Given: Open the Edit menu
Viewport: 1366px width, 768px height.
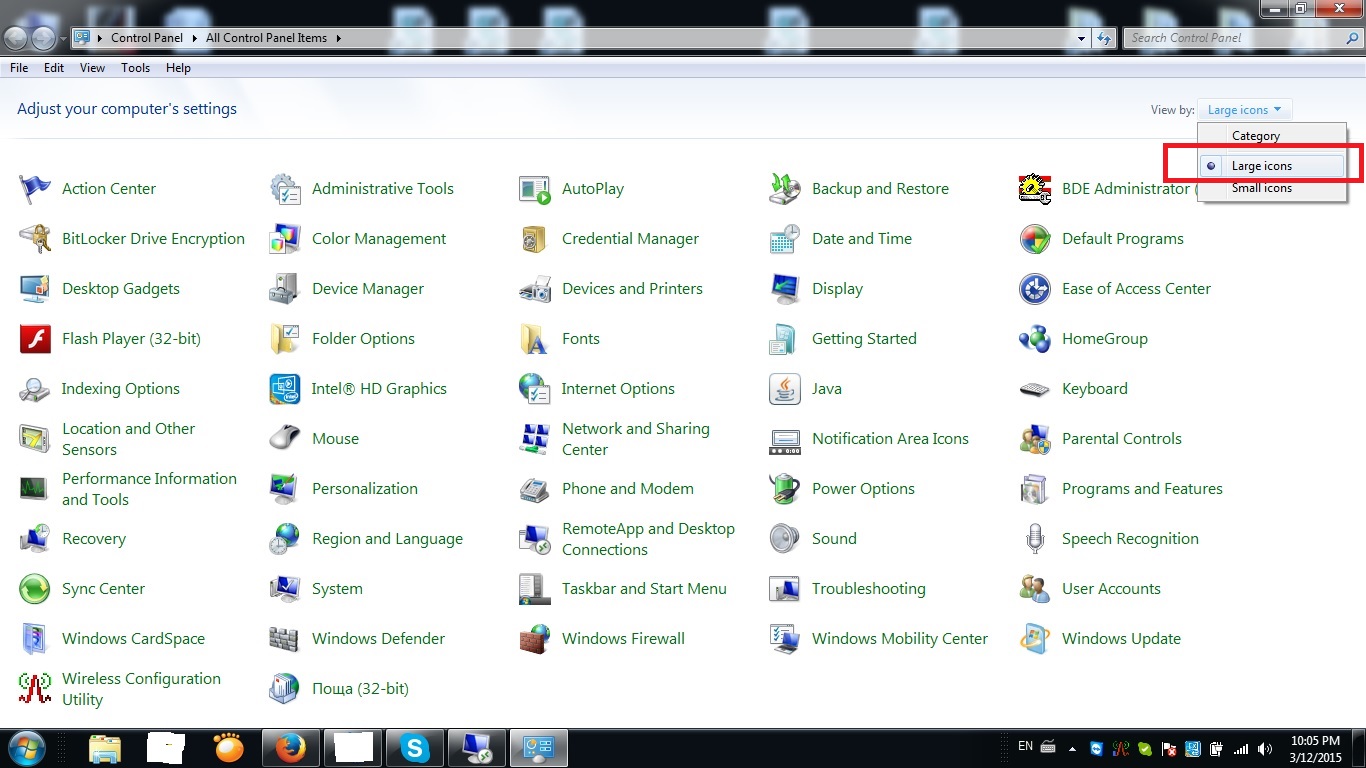Looking at the screenshot, I should (x=54, y=68).
